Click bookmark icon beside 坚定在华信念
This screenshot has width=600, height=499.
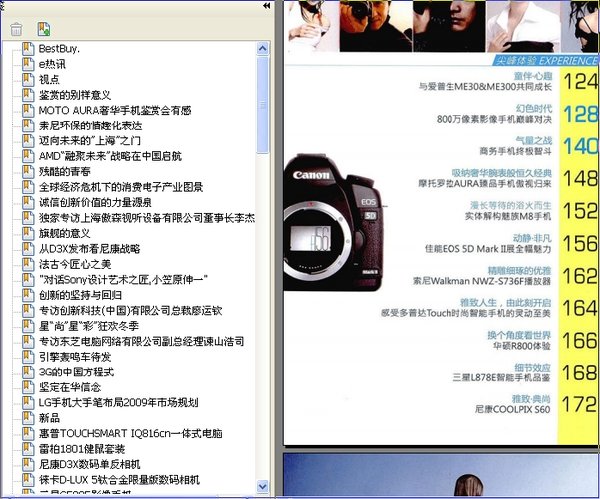click(x=28, y=387)
